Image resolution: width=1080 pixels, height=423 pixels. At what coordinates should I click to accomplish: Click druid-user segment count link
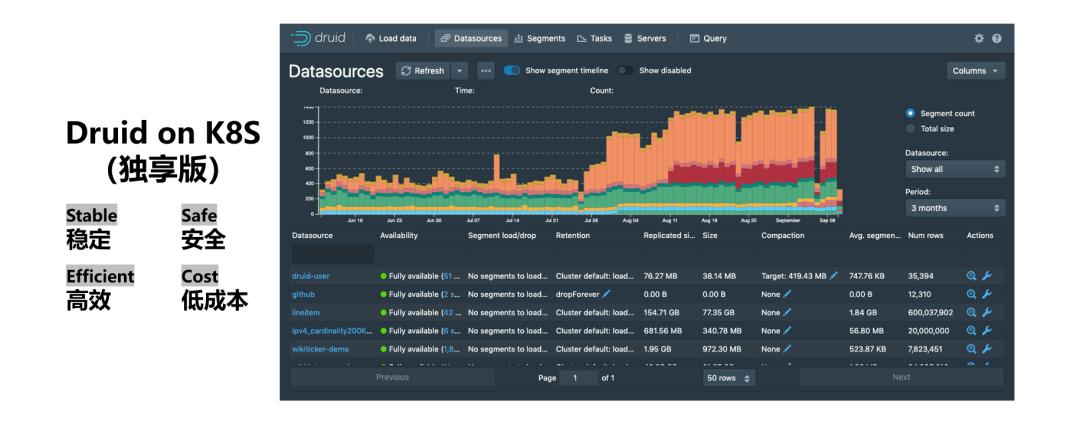[x=452, y=276]
